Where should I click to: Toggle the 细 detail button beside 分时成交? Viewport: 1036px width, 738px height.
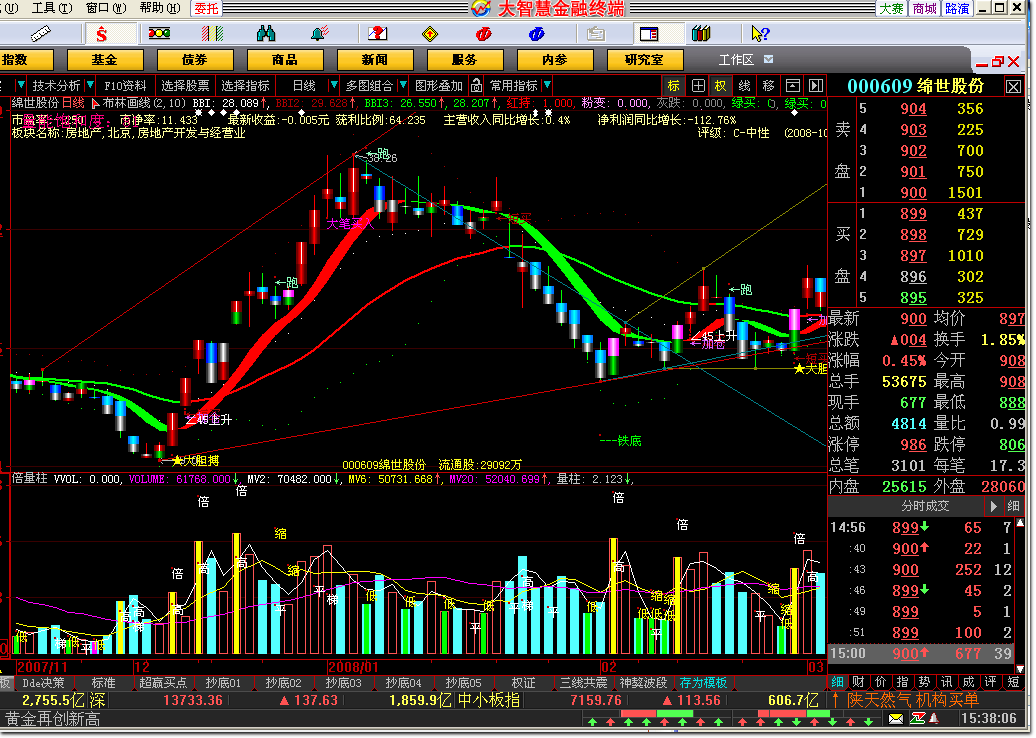pyautogui.click(x=1014, y=506)
